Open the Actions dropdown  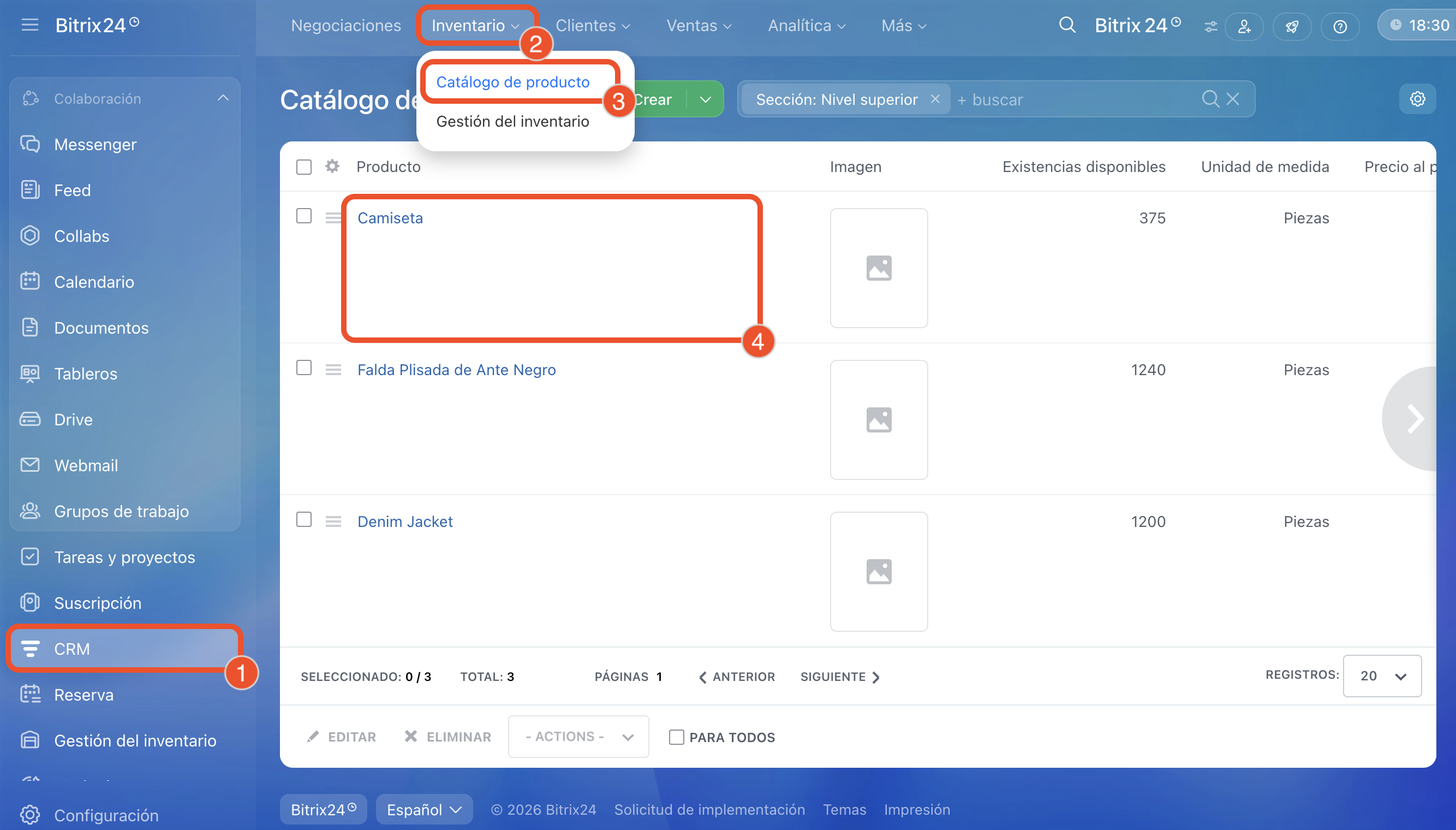click(x=578, y=737)
